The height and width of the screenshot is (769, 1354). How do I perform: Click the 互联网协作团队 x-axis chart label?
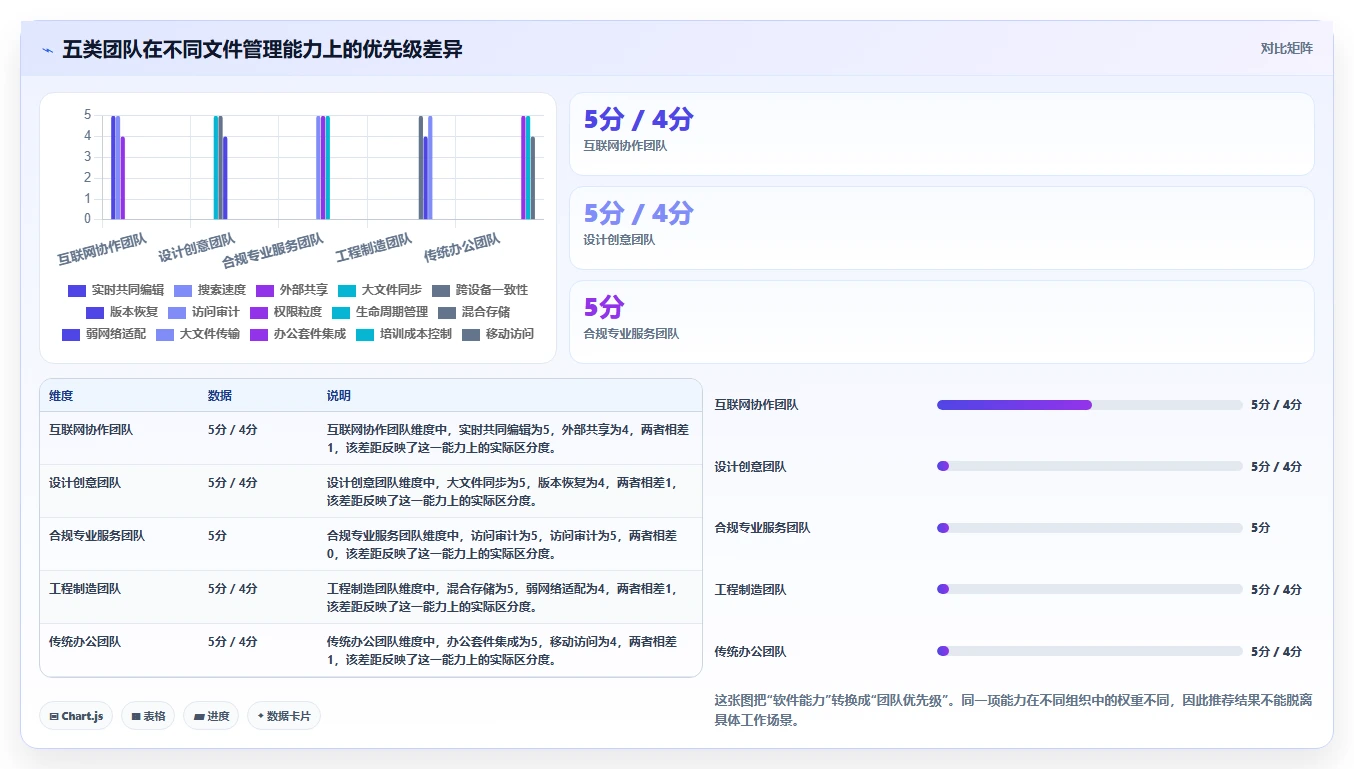pos(102,250)
